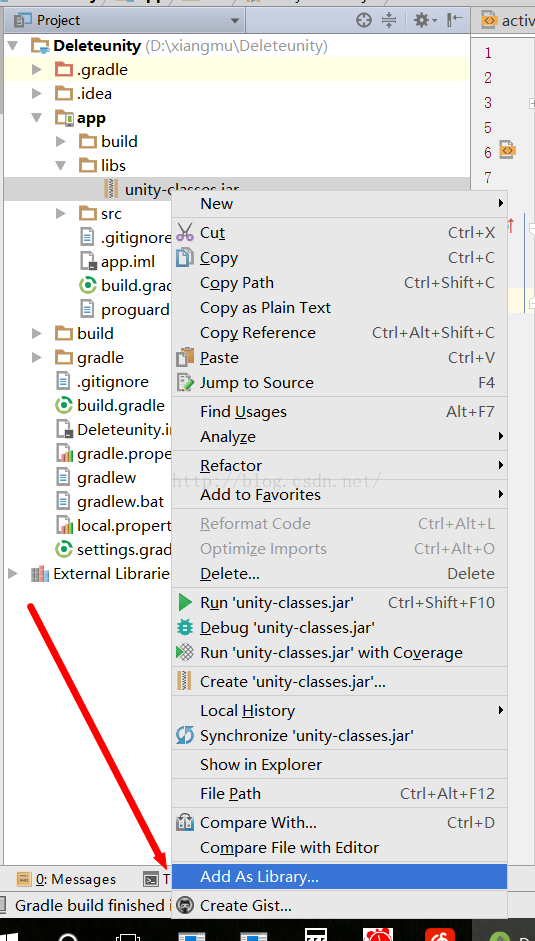Click the Cut scissors icon in the menu
535x941 pixels.
[185, 232]
